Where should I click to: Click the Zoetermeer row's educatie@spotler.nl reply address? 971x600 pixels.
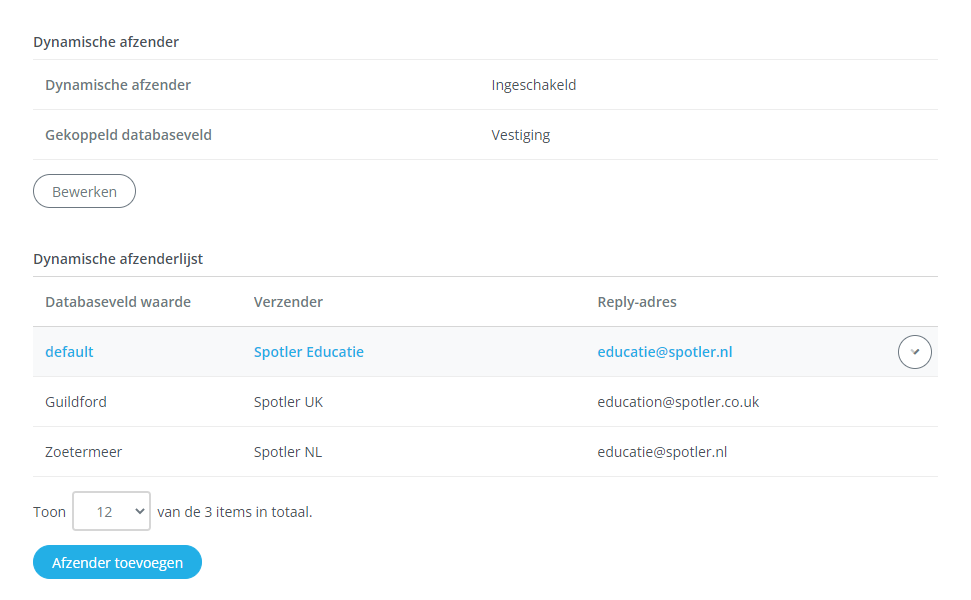662,452
